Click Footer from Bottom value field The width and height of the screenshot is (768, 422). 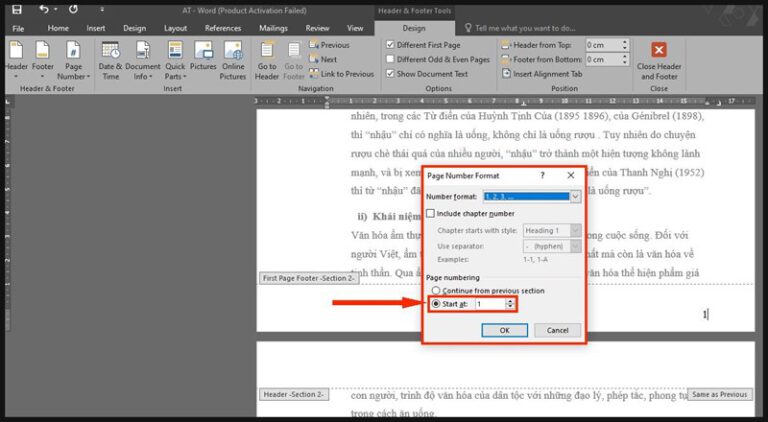tap(603, 59)
